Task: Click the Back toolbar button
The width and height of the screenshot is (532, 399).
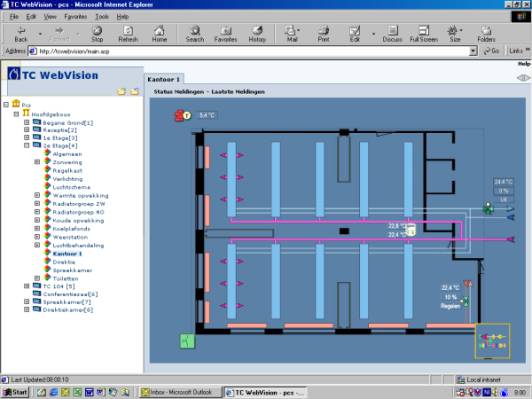Action: [x=21, y=34]
